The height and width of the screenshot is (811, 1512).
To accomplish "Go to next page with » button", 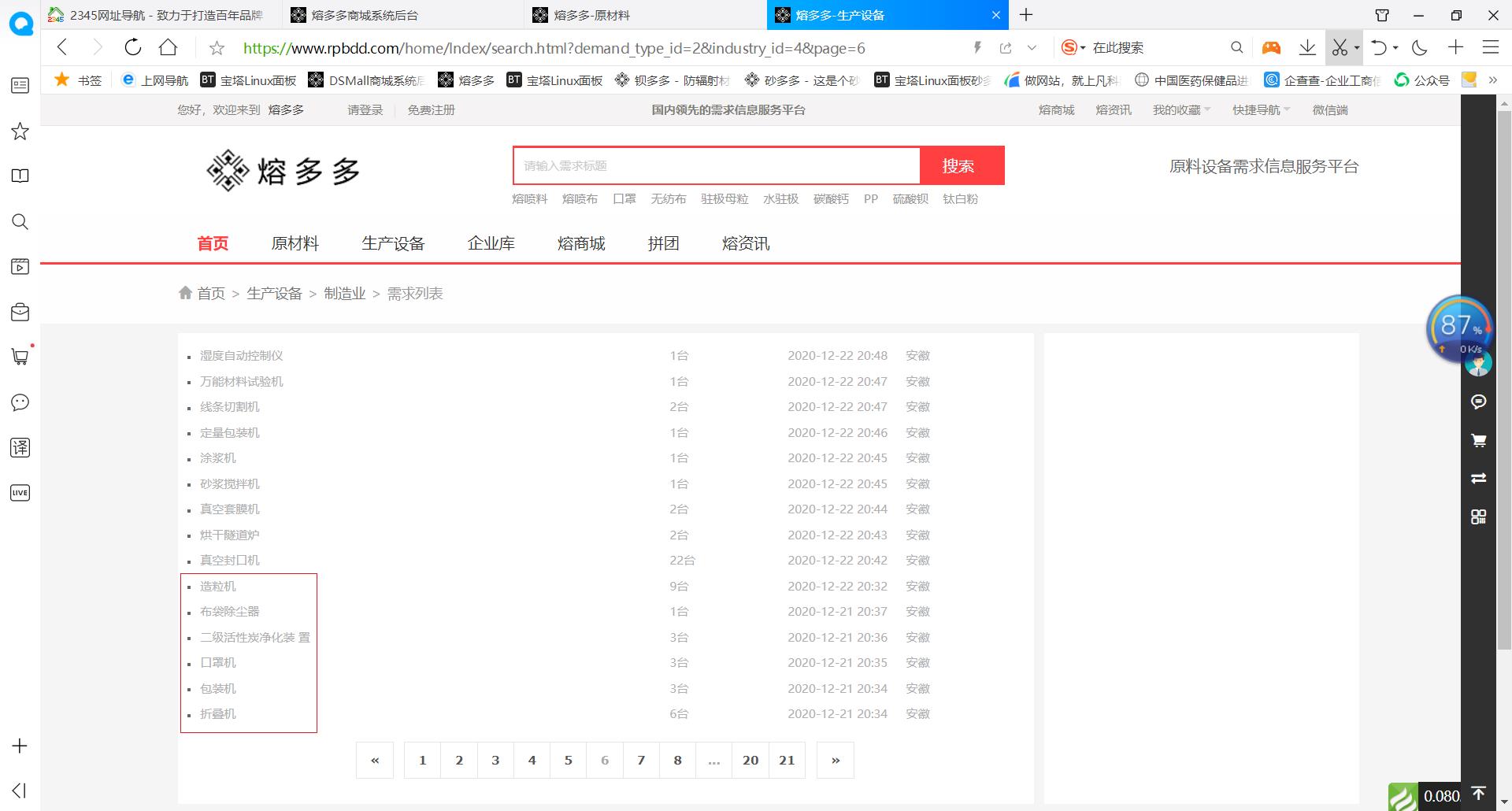I will [836, 760].
